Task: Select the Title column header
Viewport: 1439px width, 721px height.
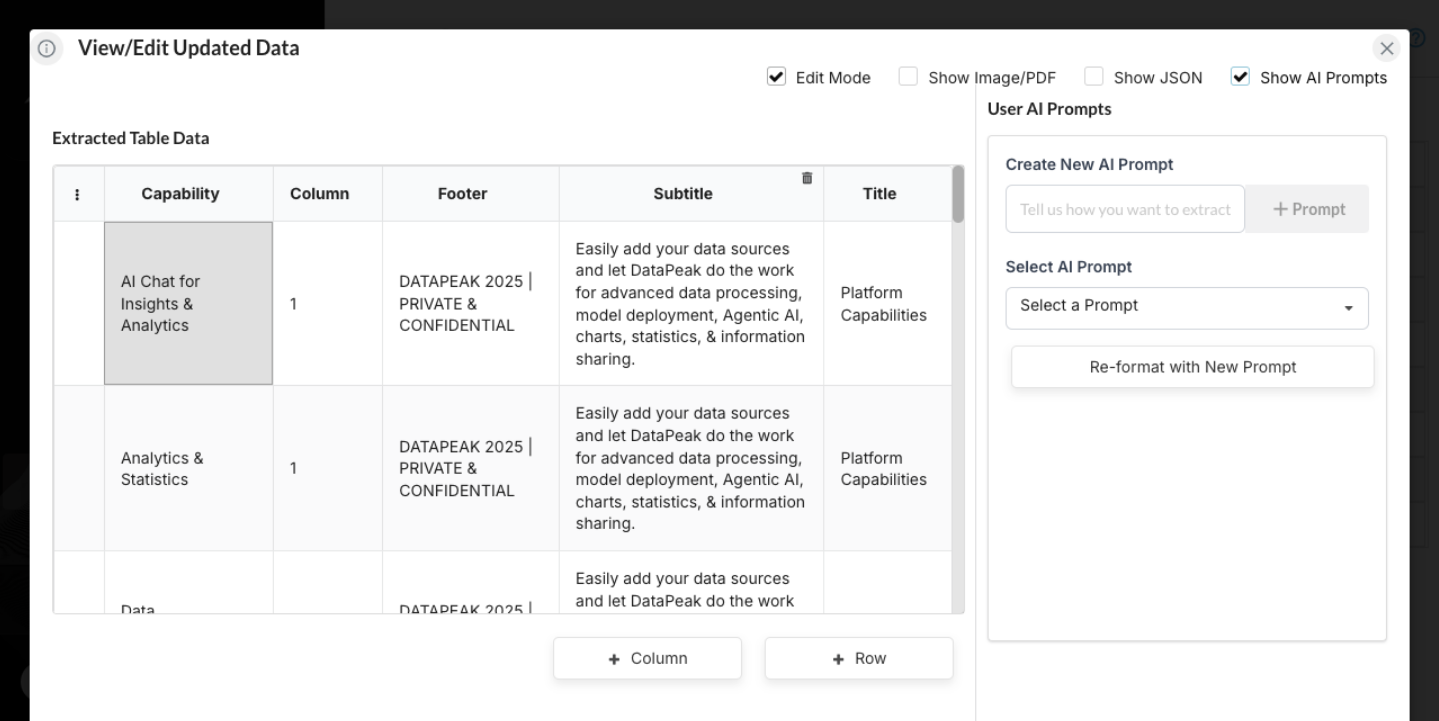Action: pyautogui.click(x=887, y=194)
